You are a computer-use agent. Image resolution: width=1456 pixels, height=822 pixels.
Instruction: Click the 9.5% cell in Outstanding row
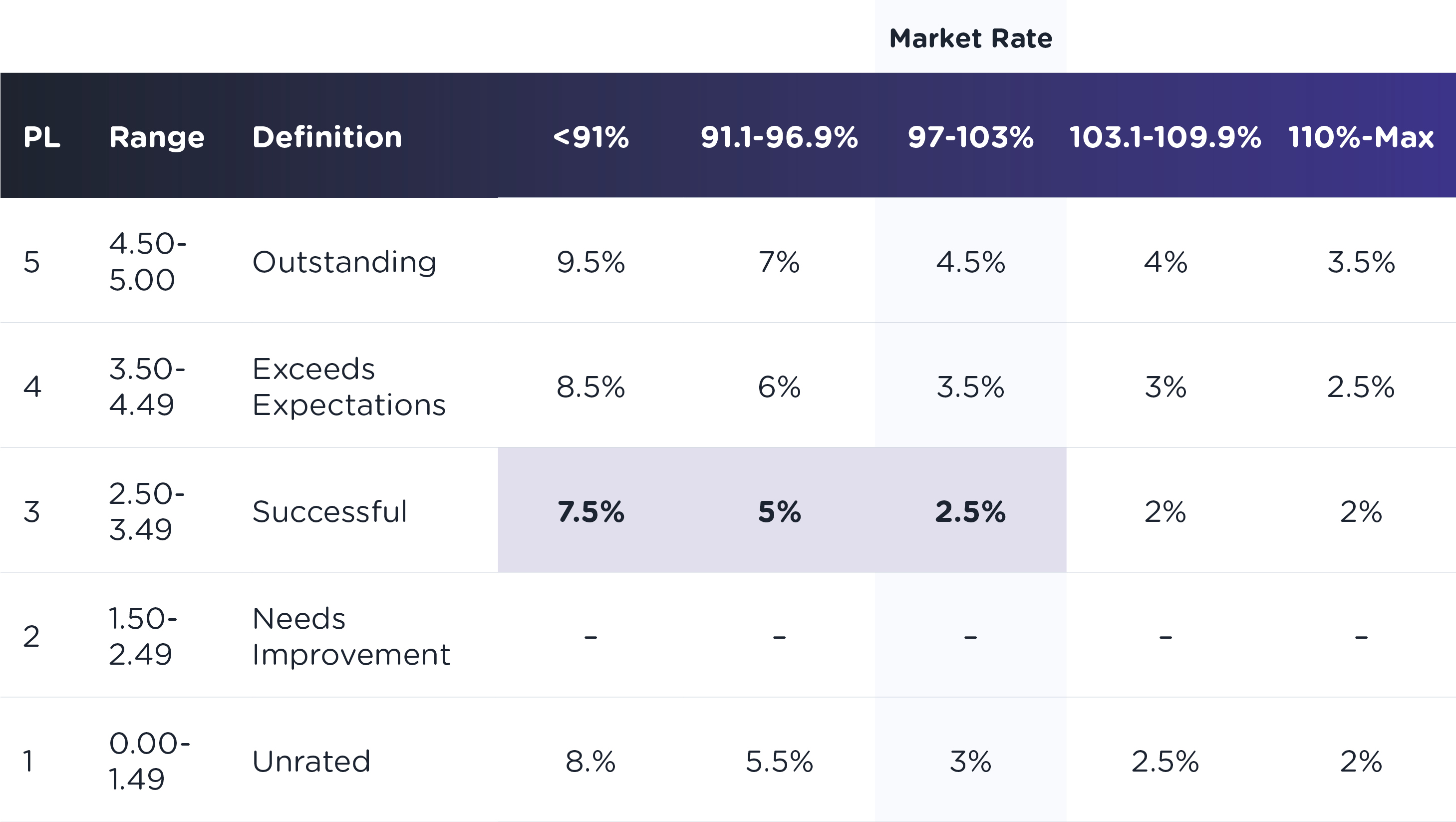(590, 262)
